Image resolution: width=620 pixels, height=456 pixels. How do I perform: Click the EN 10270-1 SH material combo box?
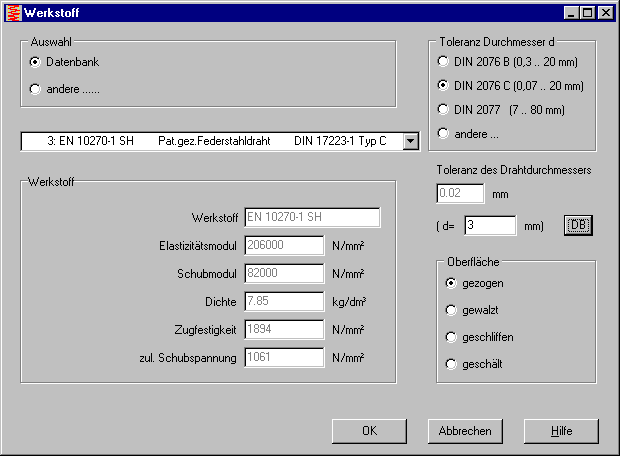[x=210, y=141]
